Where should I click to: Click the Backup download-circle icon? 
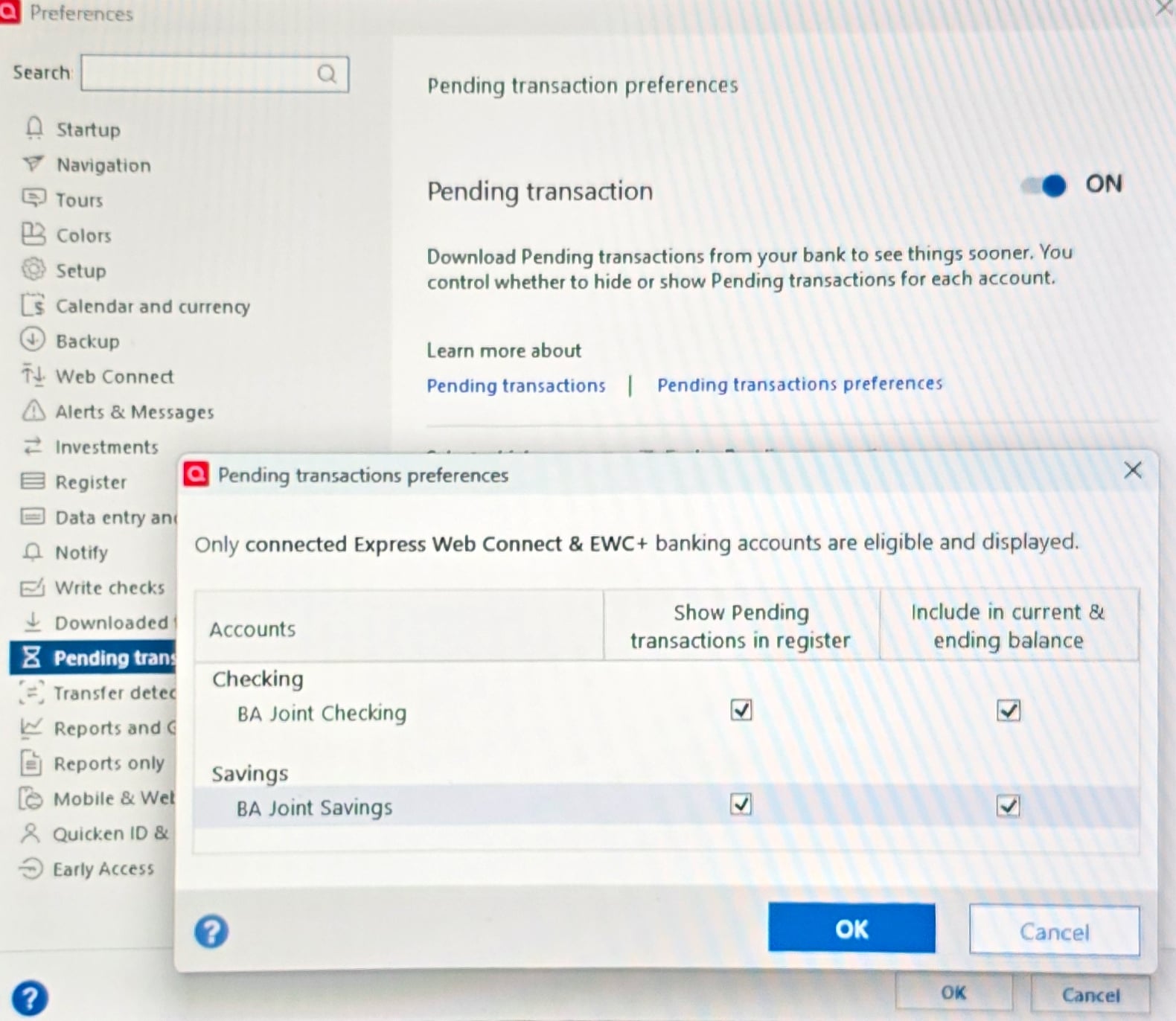[x=33, y=339]
